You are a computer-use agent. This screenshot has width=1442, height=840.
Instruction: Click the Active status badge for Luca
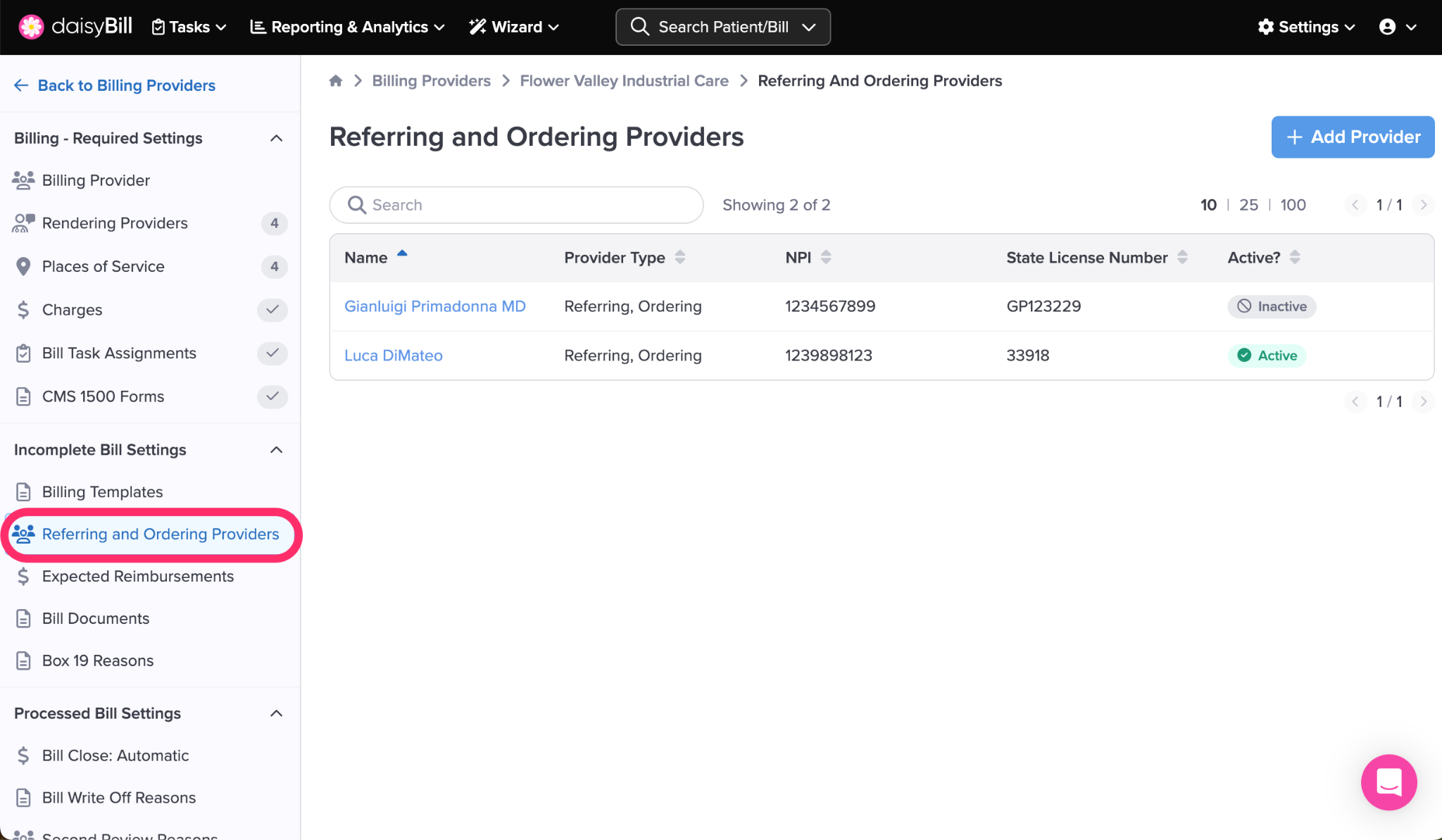[x=1267, y=356]
